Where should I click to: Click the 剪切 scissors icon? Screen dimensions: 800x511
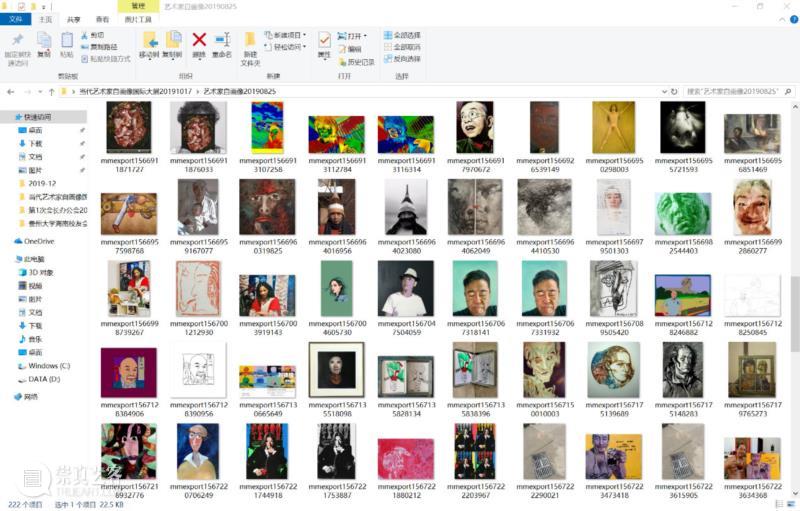(85, 35)
